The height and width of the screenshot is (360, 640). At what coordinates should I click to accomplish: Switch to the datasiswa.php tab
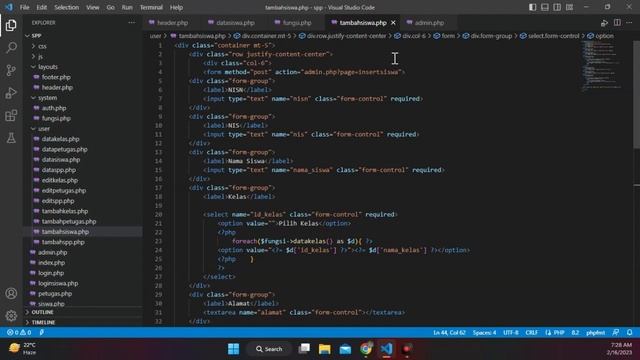point(235,23)
